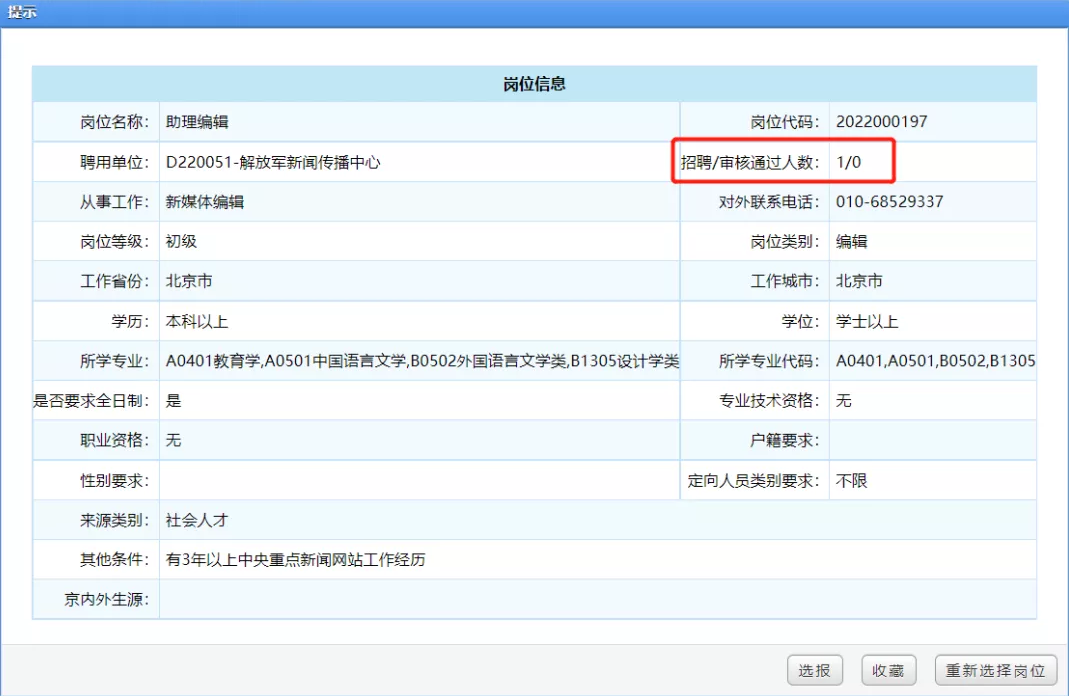Click the 助理编辑 position name value
The width and height of the screenshot is (1069, 696).
tap(197, 122)
